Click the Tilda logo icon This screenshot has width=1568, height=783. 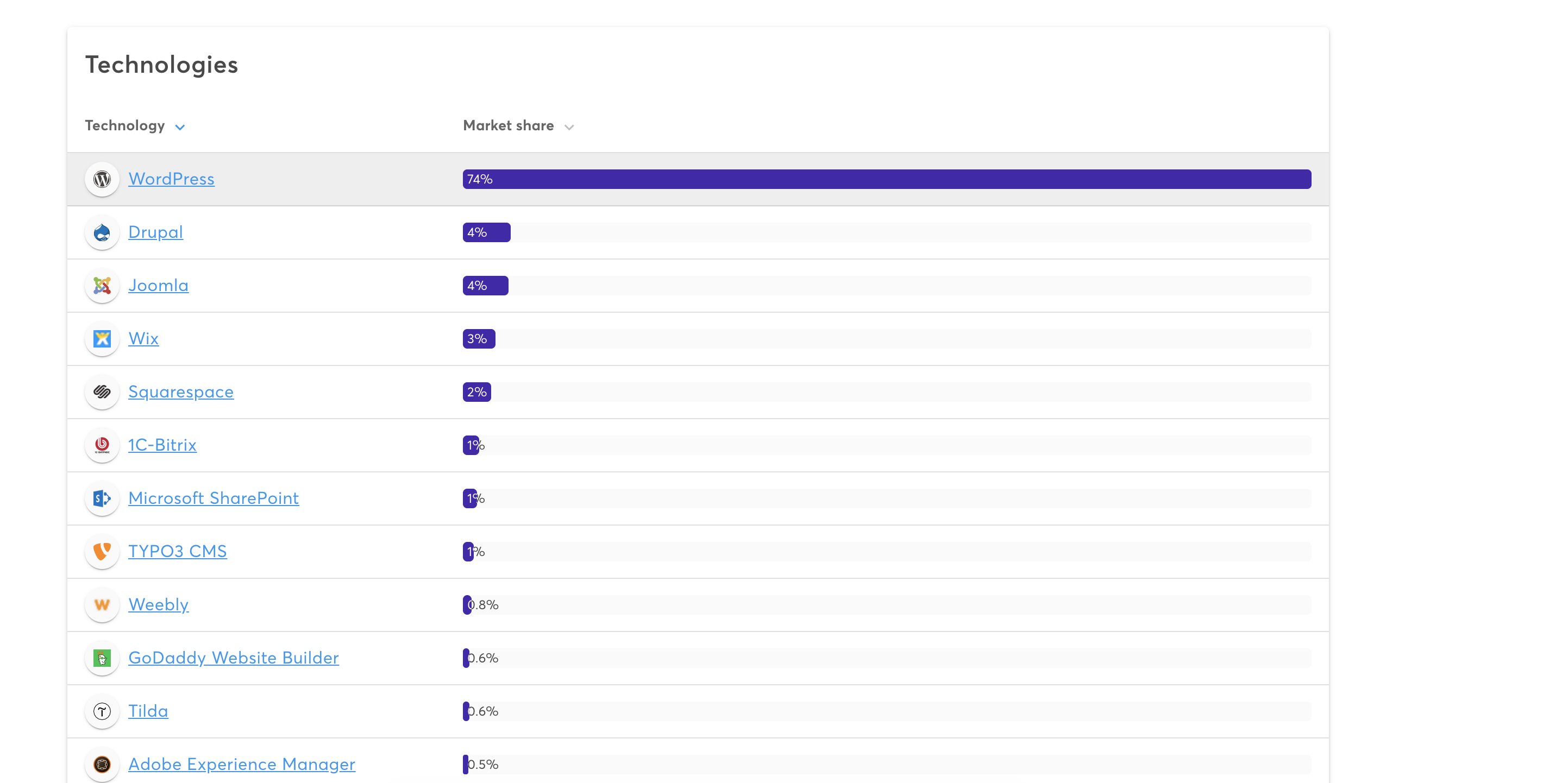[102, 711]
